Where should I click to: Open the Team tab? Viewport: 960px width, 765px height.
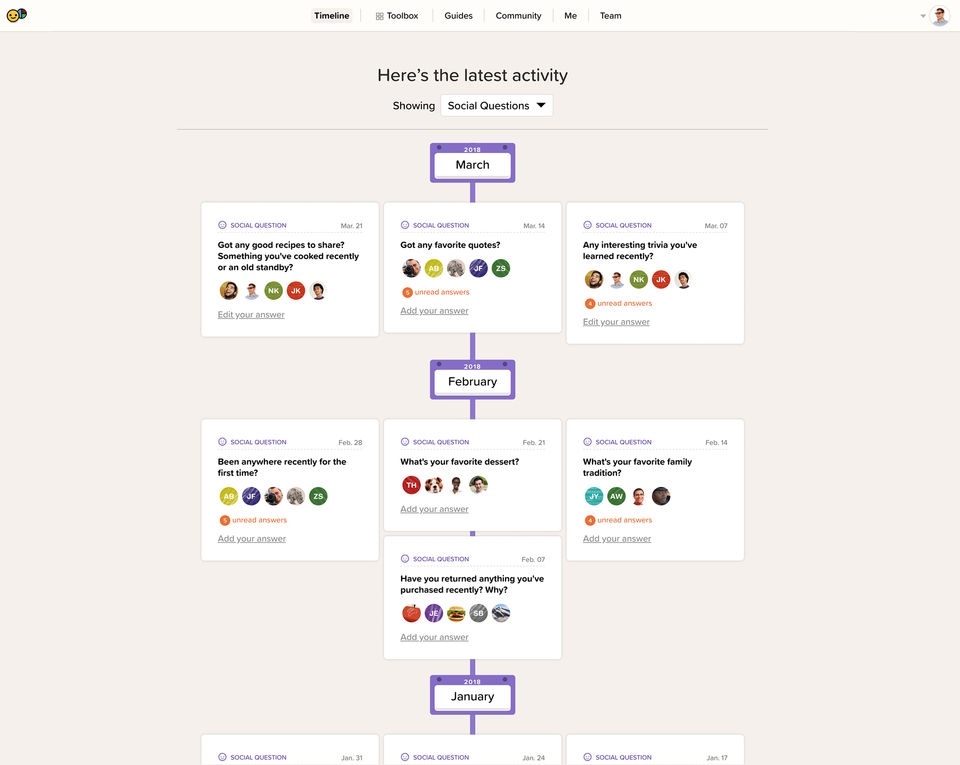(x=610, y=16)
